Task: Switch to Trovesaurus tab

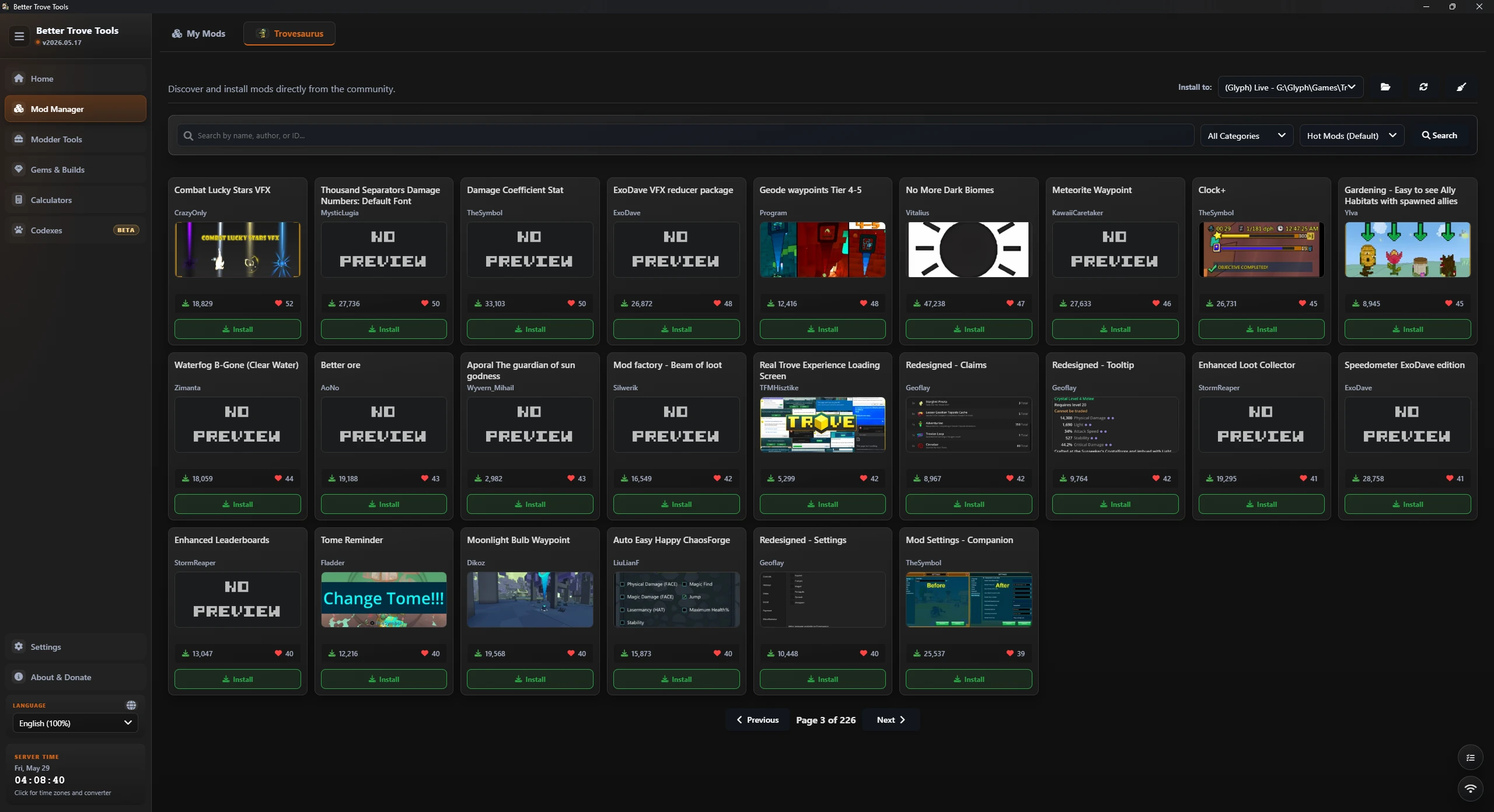Action: point(289,33)
